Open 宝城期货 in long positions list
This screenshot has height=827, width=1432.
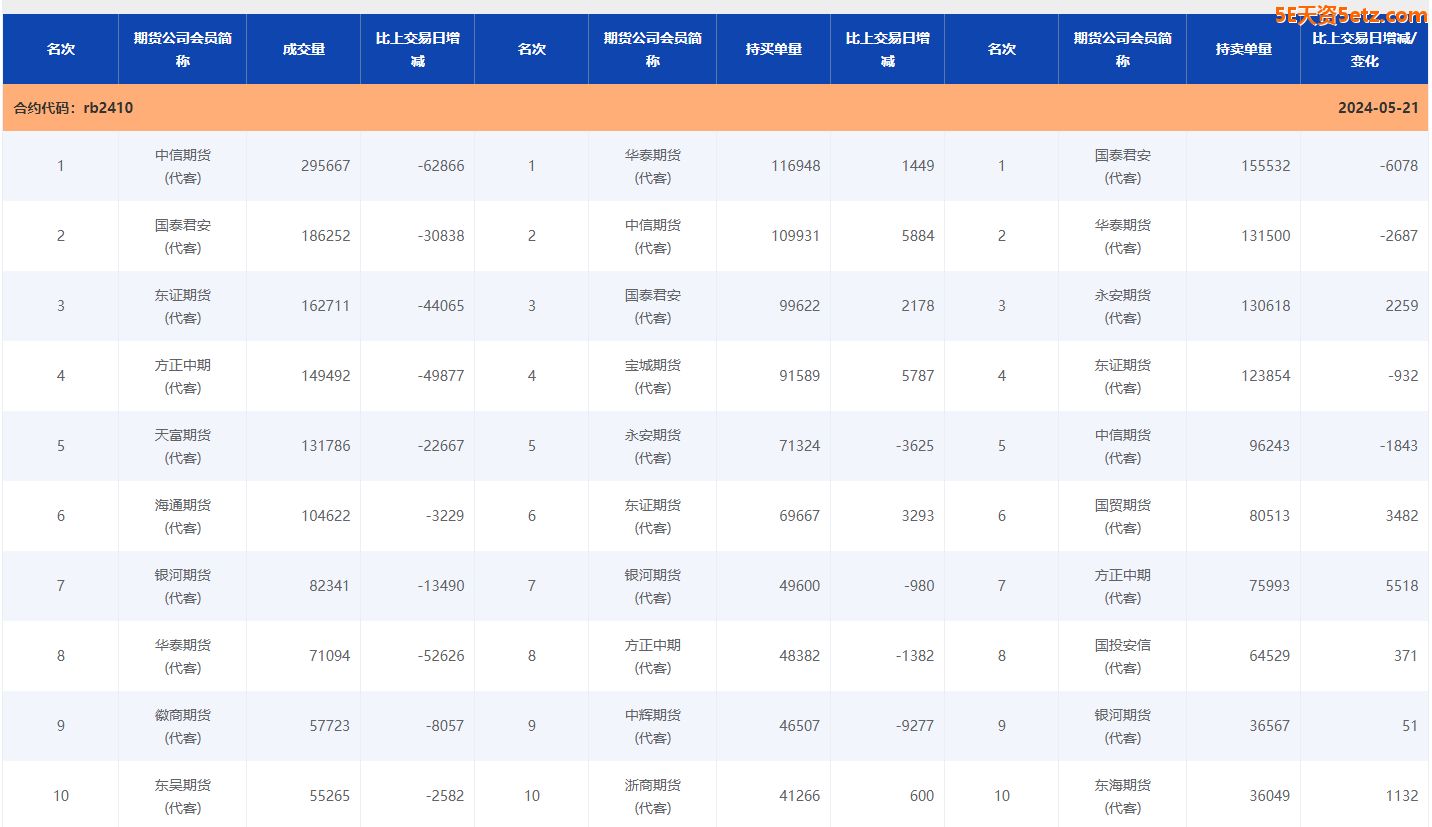tap(652, 366)
